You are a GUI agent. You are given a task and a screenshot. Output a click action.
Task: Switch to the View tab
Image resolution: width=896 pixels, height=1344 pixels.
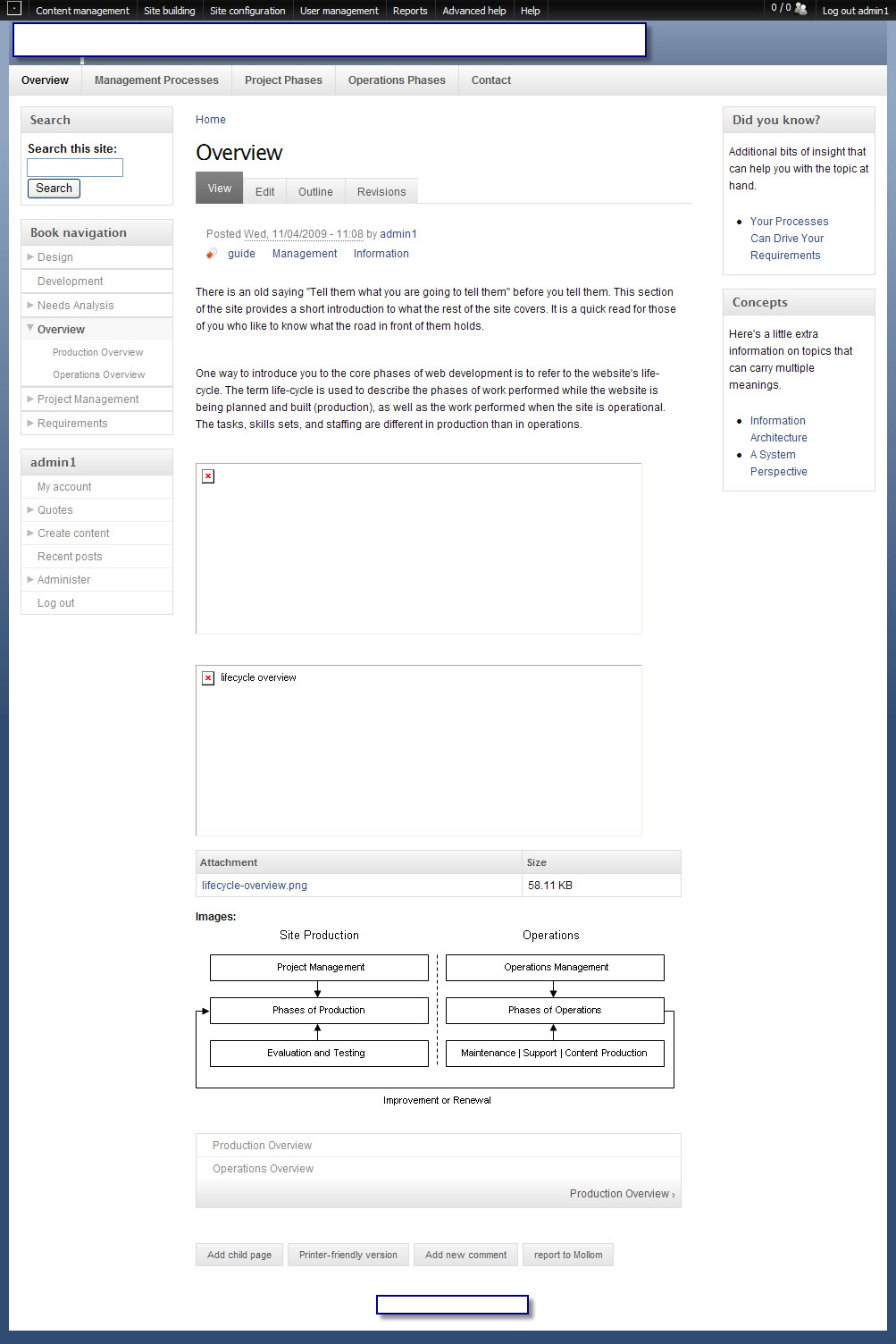[219, 189]
